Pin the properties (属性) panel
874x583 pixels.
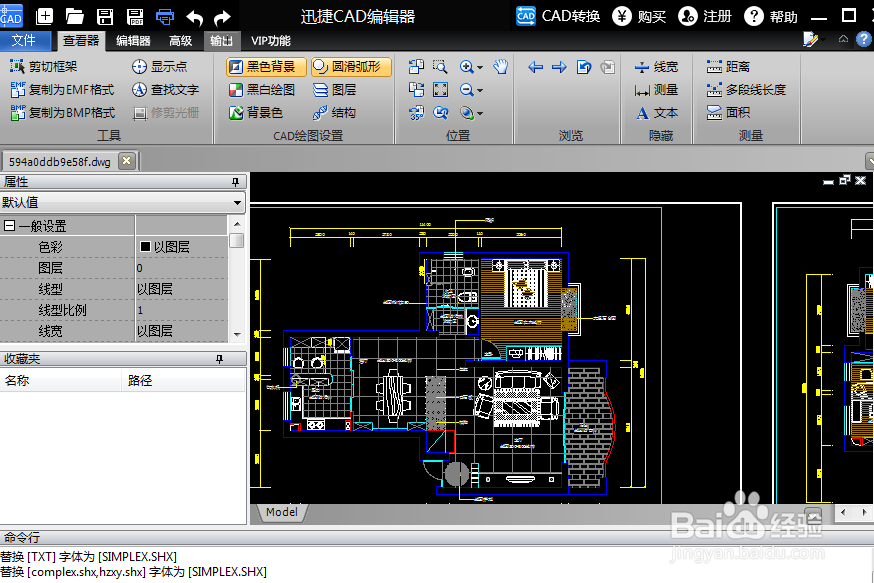[235, 182]
